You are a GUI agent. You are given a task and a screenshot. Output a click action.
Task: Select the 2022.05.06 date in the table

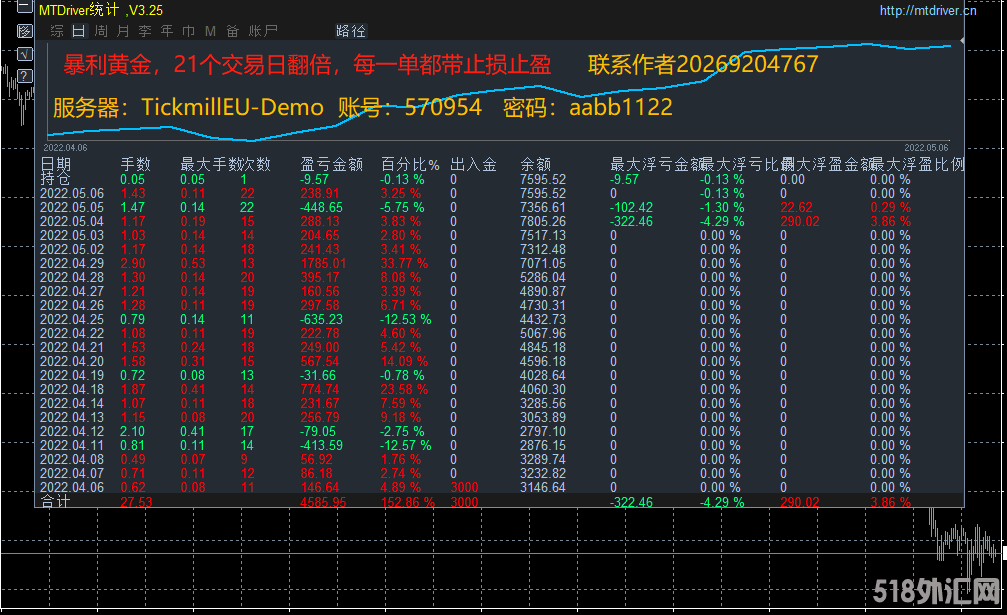72,193
